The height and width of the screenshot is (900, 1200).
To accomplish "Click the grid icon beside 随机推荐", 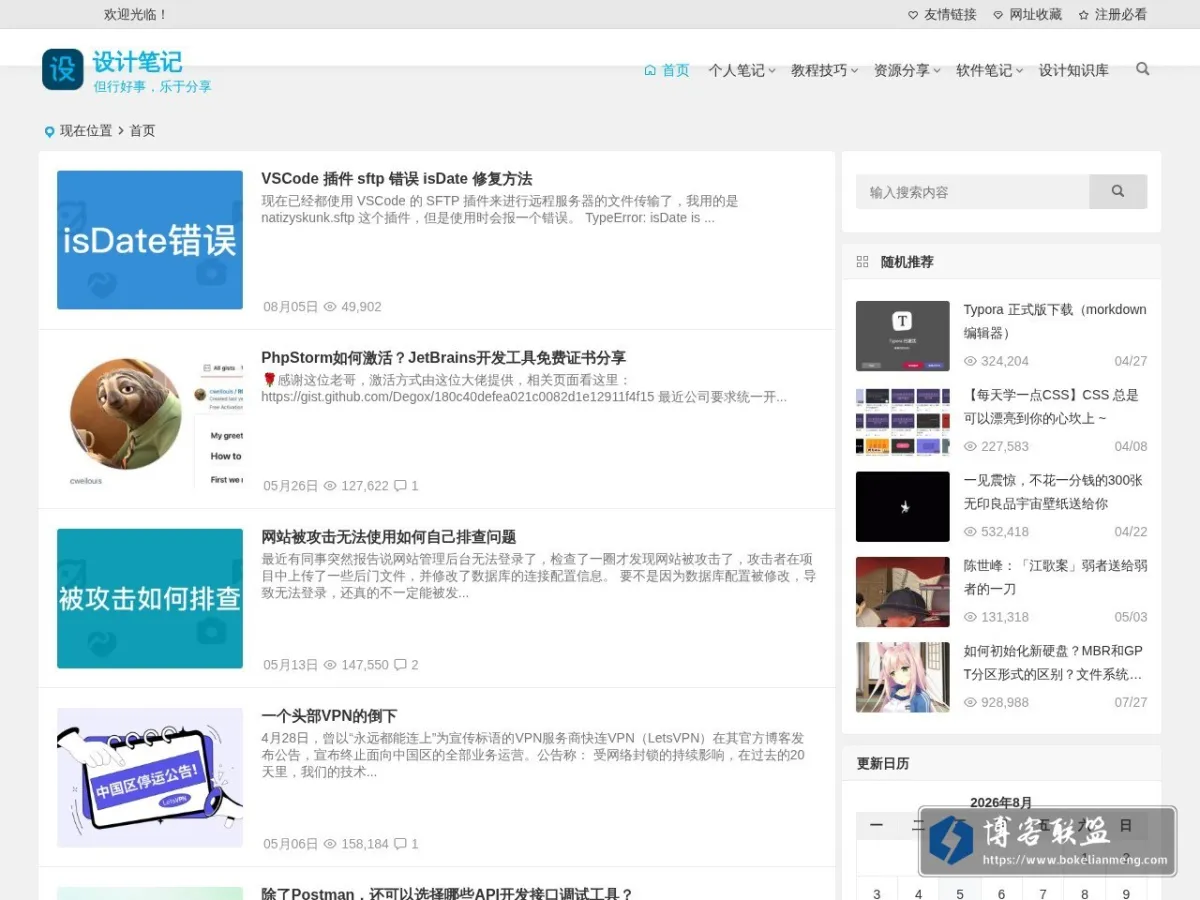I will pos(863,262).
